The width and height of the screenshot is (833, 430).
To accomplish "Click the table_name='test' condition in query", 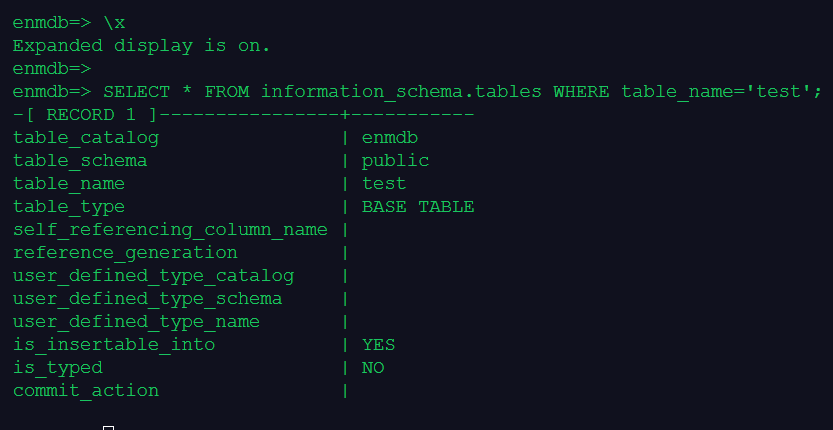I will (x=721, y=91).
